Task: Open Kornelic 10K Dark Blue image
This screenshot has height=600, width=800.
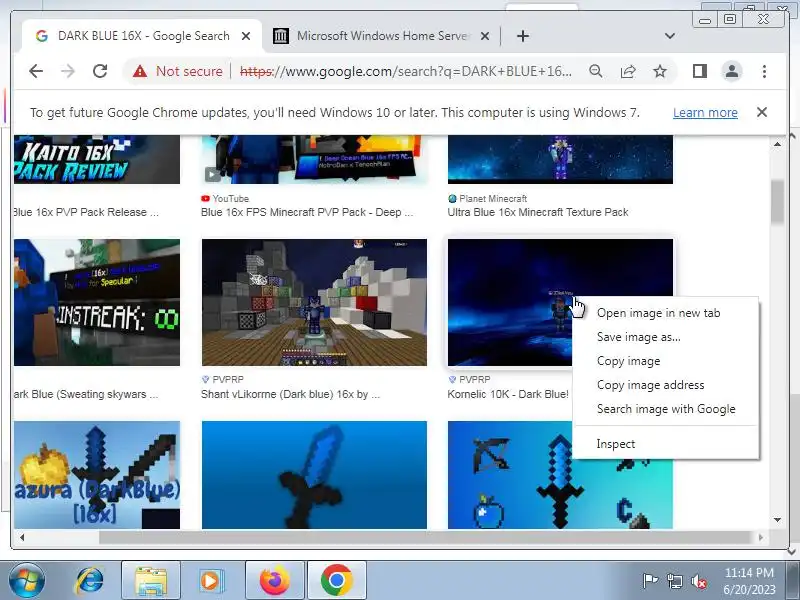Action: pyautogui.click(x=510, y=302)
